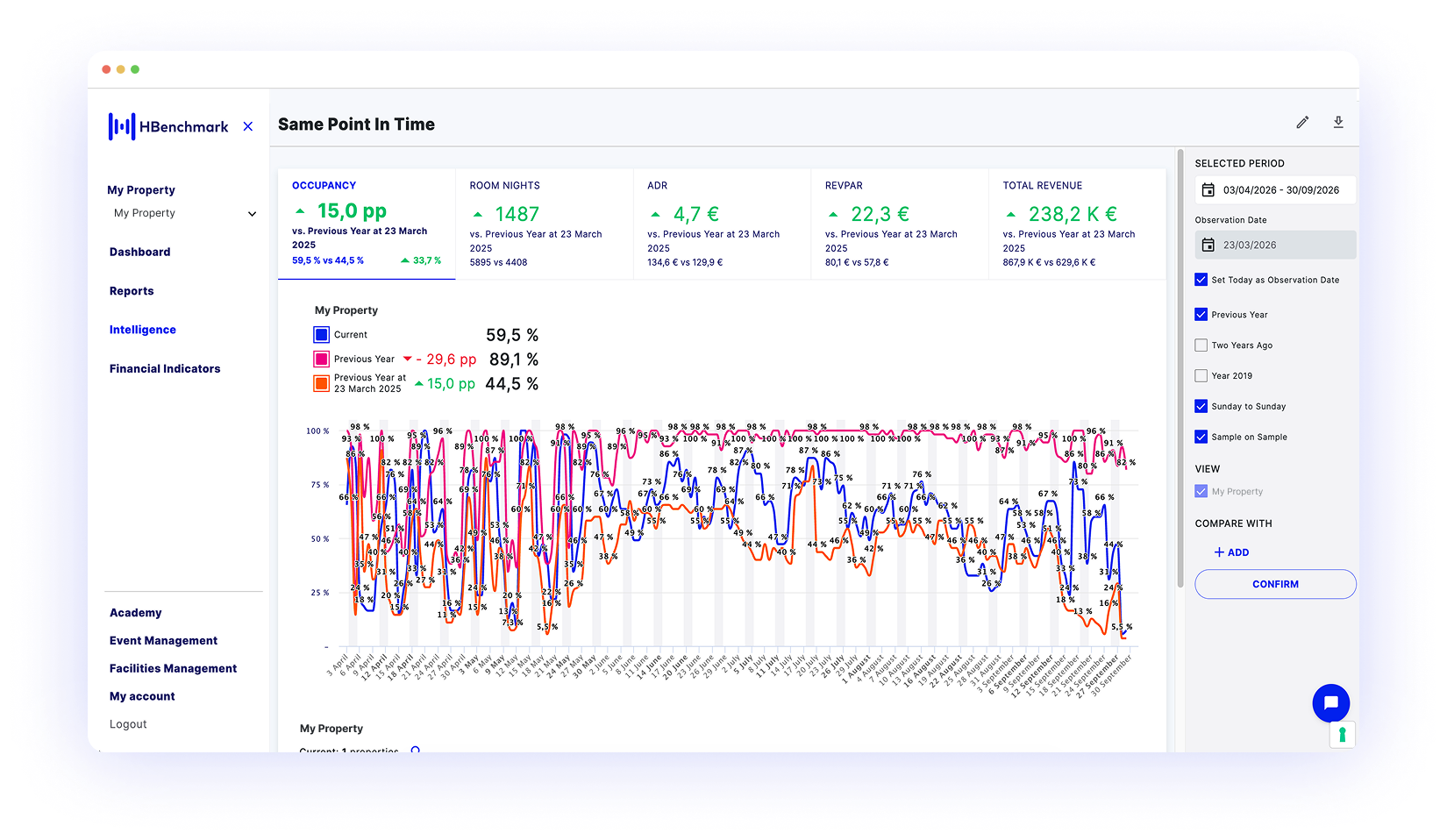Open the chat support bubble
Viewport: 1447px width, 840px height.
(x=1330, y=702)
